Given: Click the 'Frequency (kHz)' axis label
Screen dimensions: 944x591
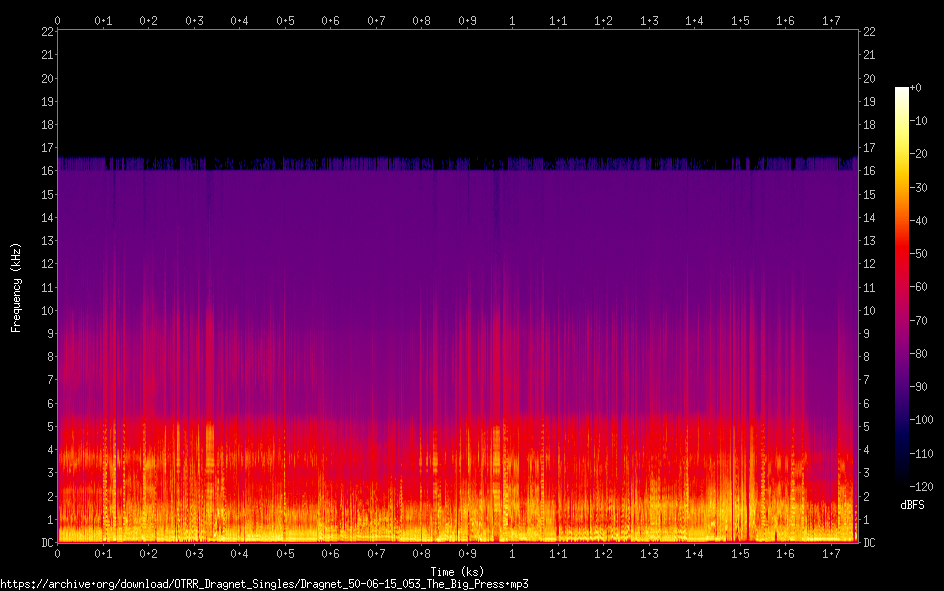Looking at the screenshot, I should coord(16,286).
